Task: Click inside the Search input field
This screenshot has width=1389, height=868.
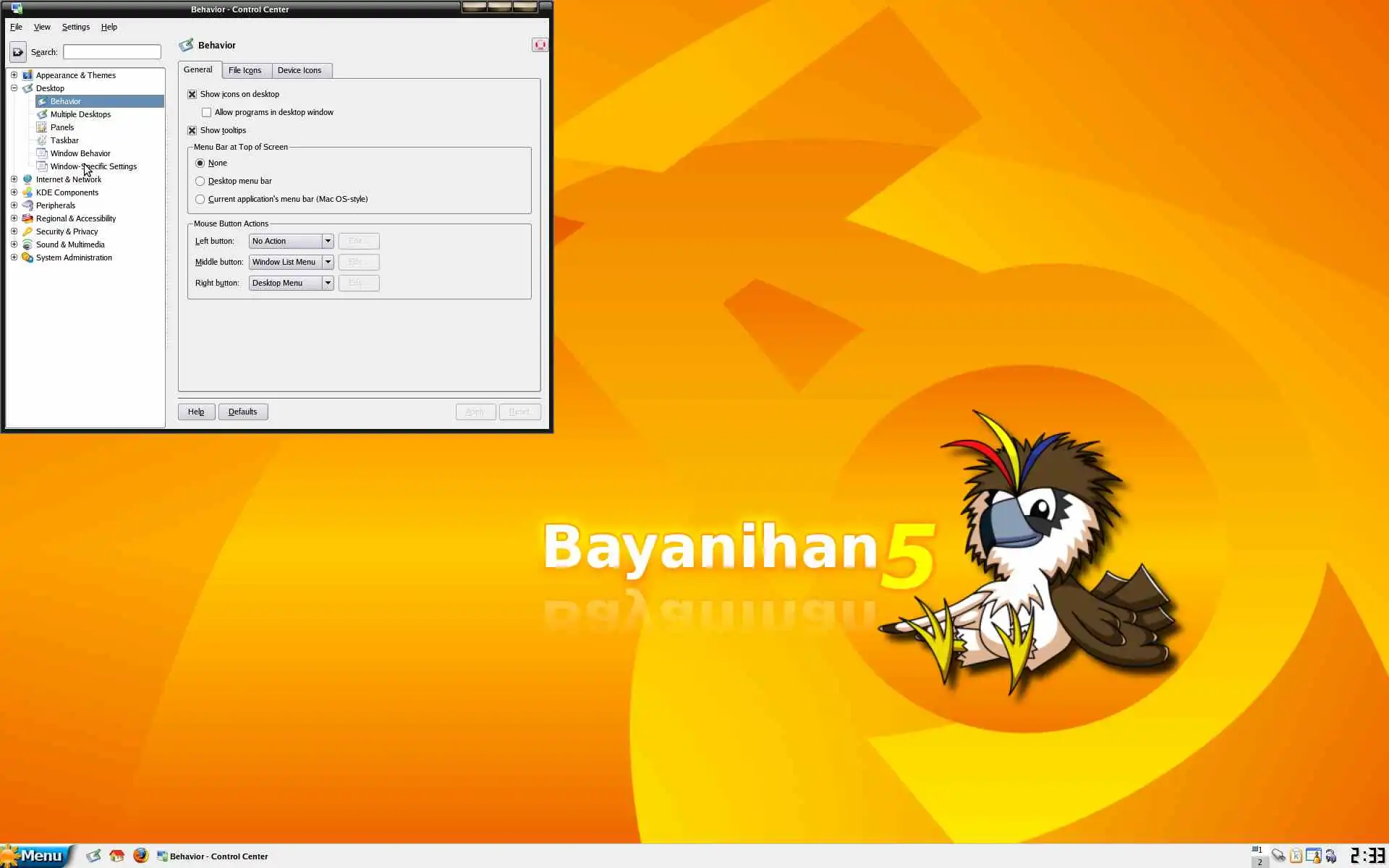Action: click(112, 52)
